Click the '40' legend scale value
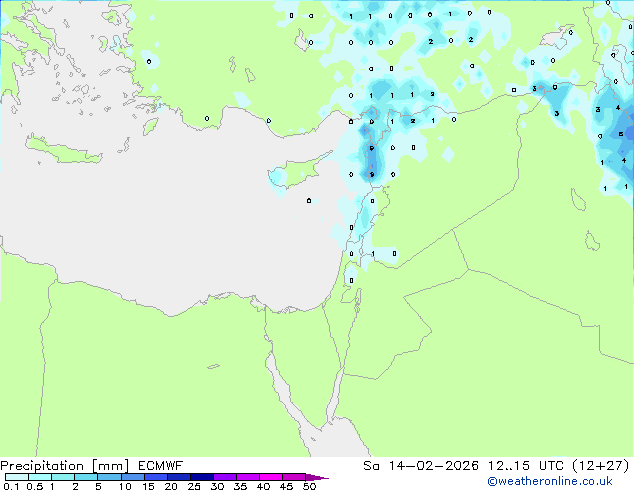Image resolution: width=634 pixels, height=490 pixels. [263, 486]
